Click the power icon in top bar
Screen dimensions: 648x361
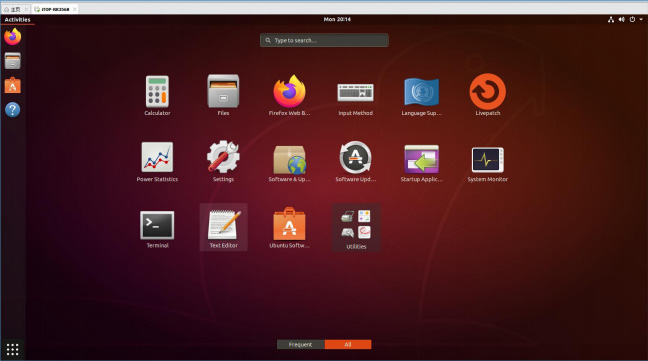[632, 19]
